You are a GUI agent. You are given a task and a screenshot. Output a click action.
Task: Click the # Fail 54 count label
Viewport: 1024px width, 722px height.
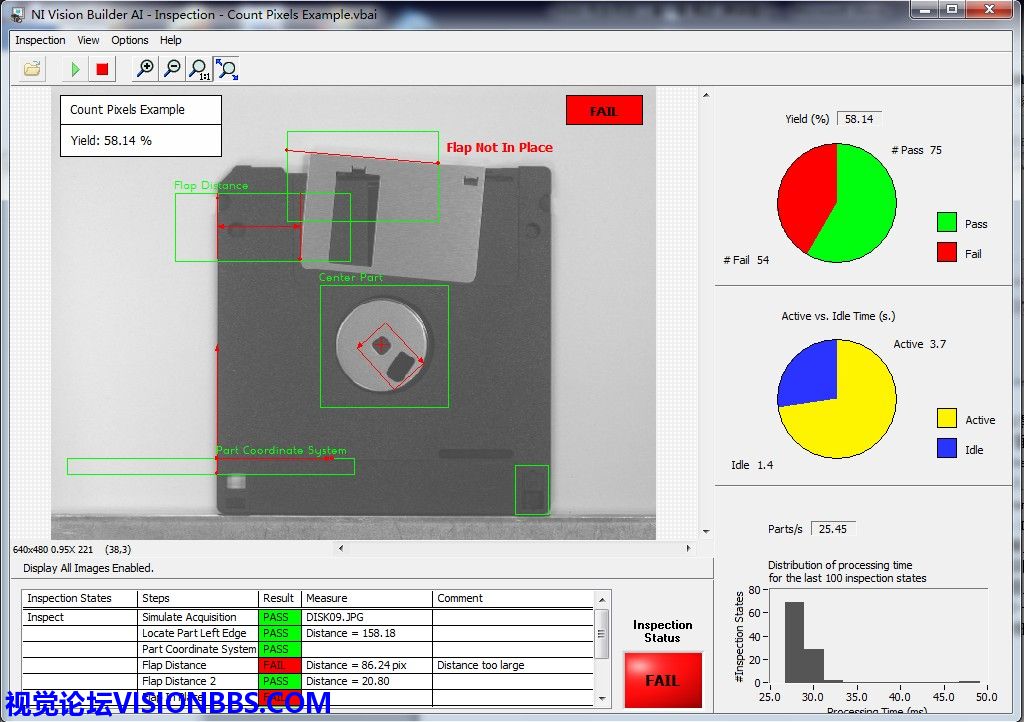[746, 260]
